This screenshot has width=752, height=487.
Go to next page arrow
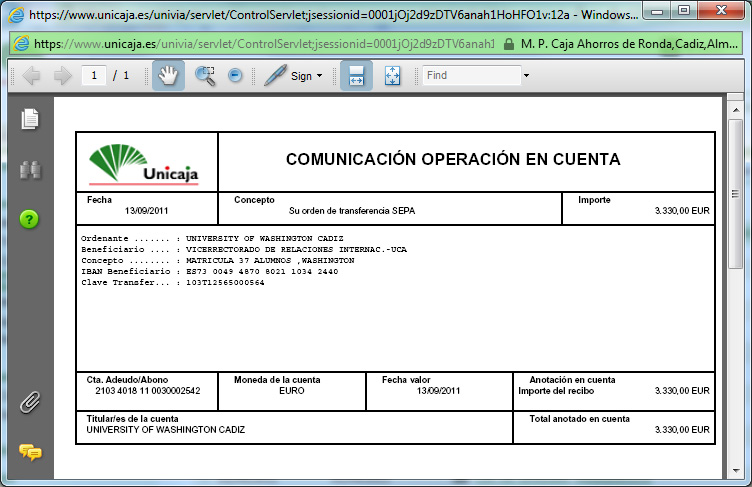[x=62, y=75]
